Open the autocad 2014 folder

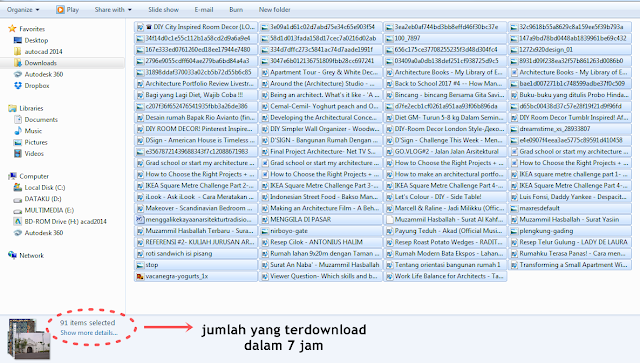tap(43, 51)
